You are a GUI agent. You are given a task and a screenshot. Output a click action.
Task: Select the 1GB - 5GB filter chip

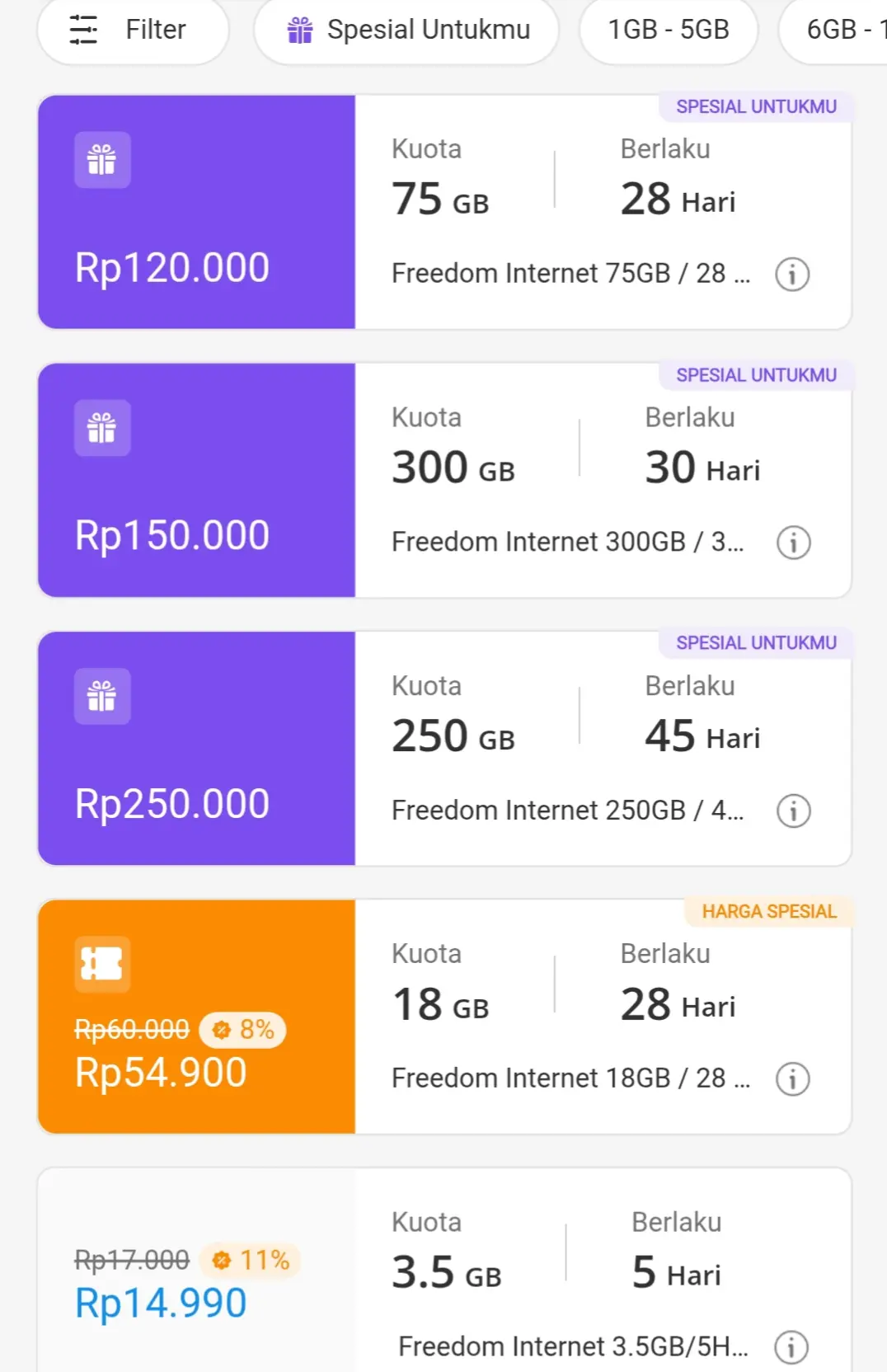(668, 31)
